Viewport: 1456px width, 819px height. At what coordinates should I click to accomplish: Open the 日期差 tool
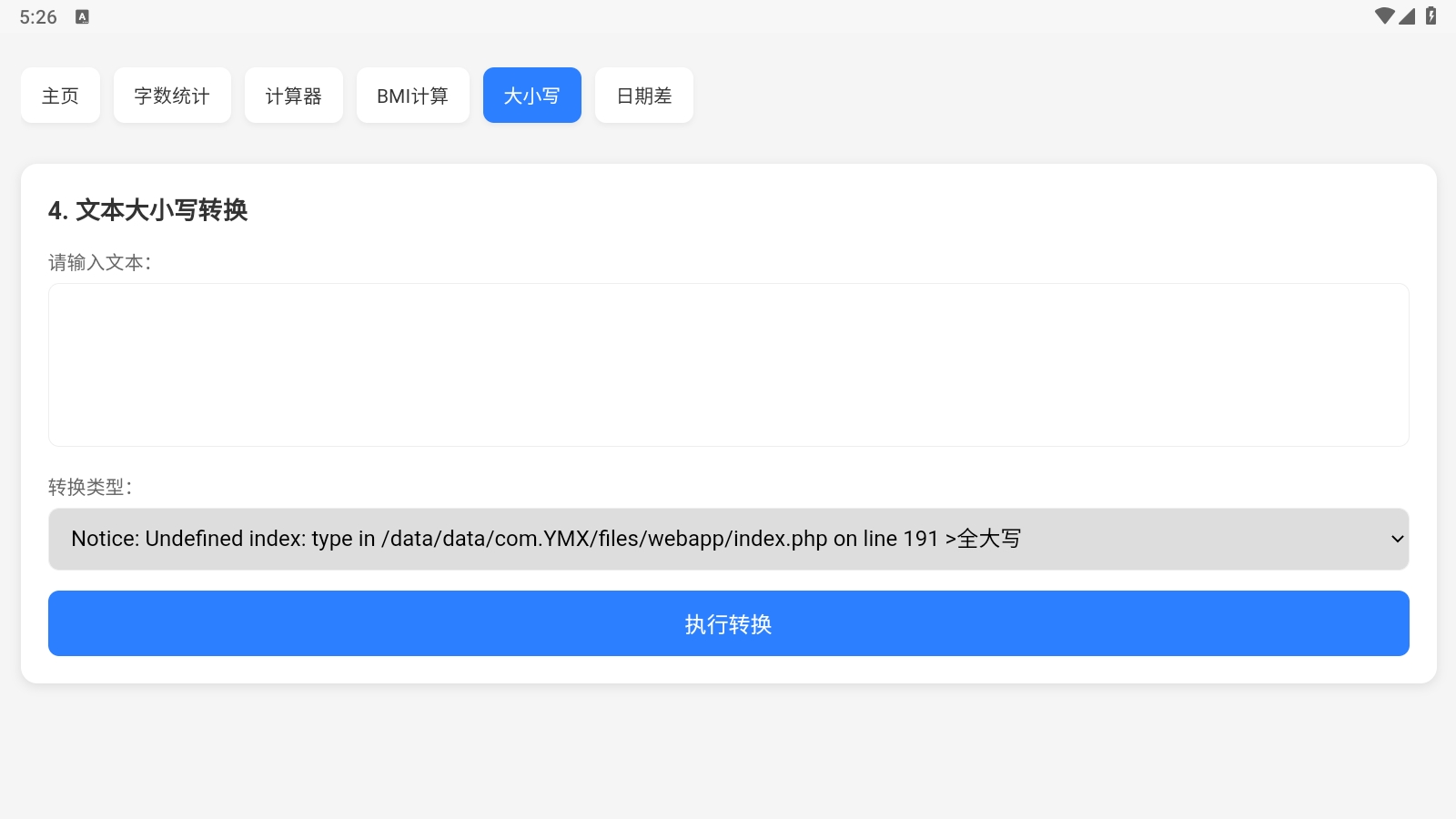pos(643,95)
